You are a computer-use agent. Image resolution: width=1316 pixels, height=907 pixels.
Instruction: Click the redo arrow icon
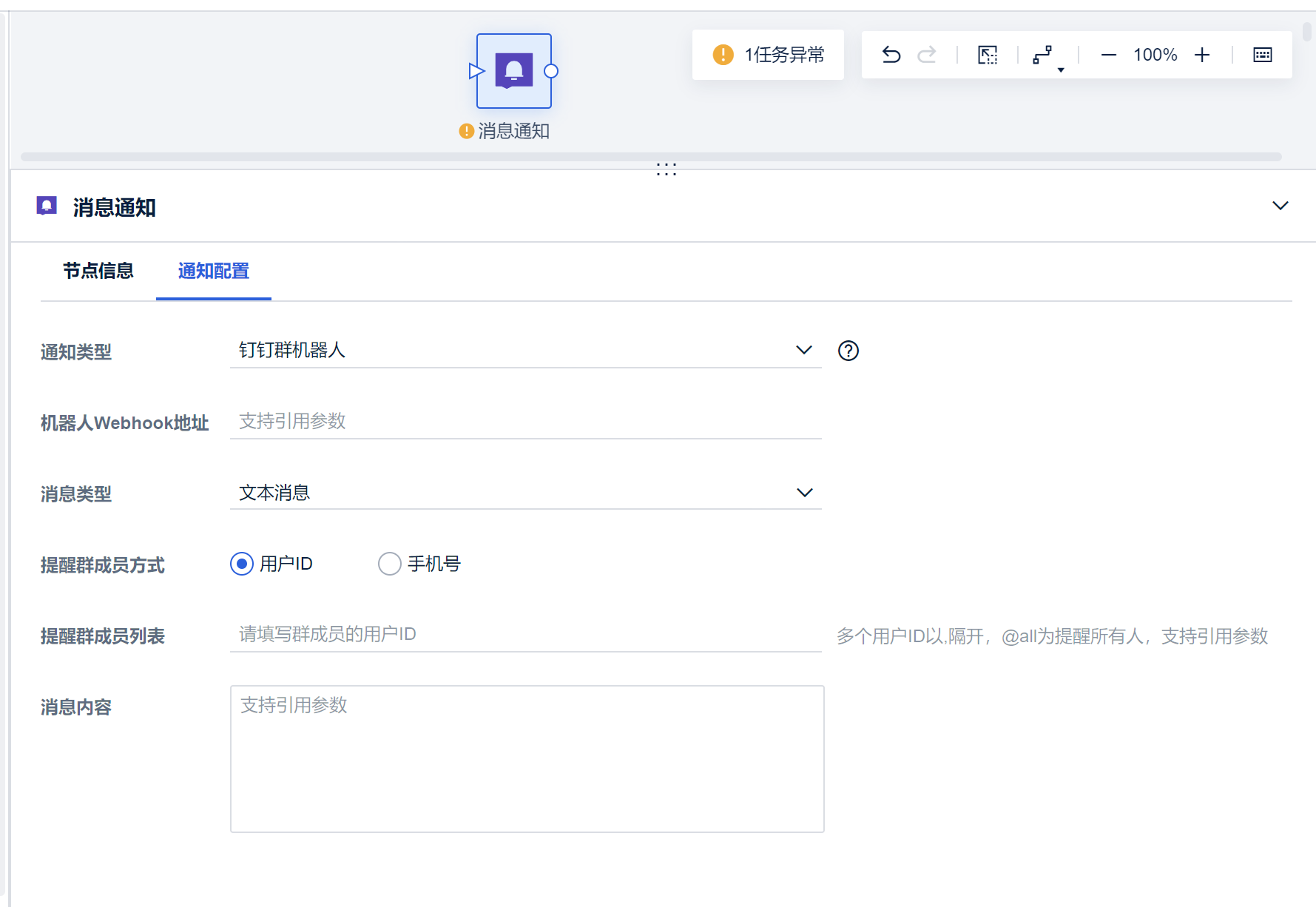[926, 55]
